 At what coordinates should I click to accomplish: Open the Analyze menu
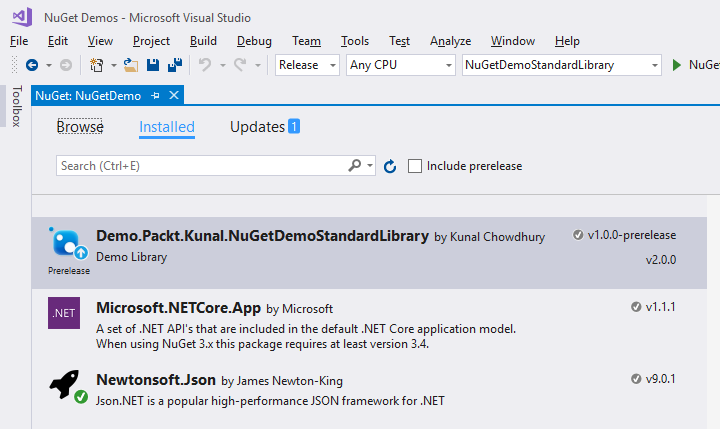coord(450,41)
